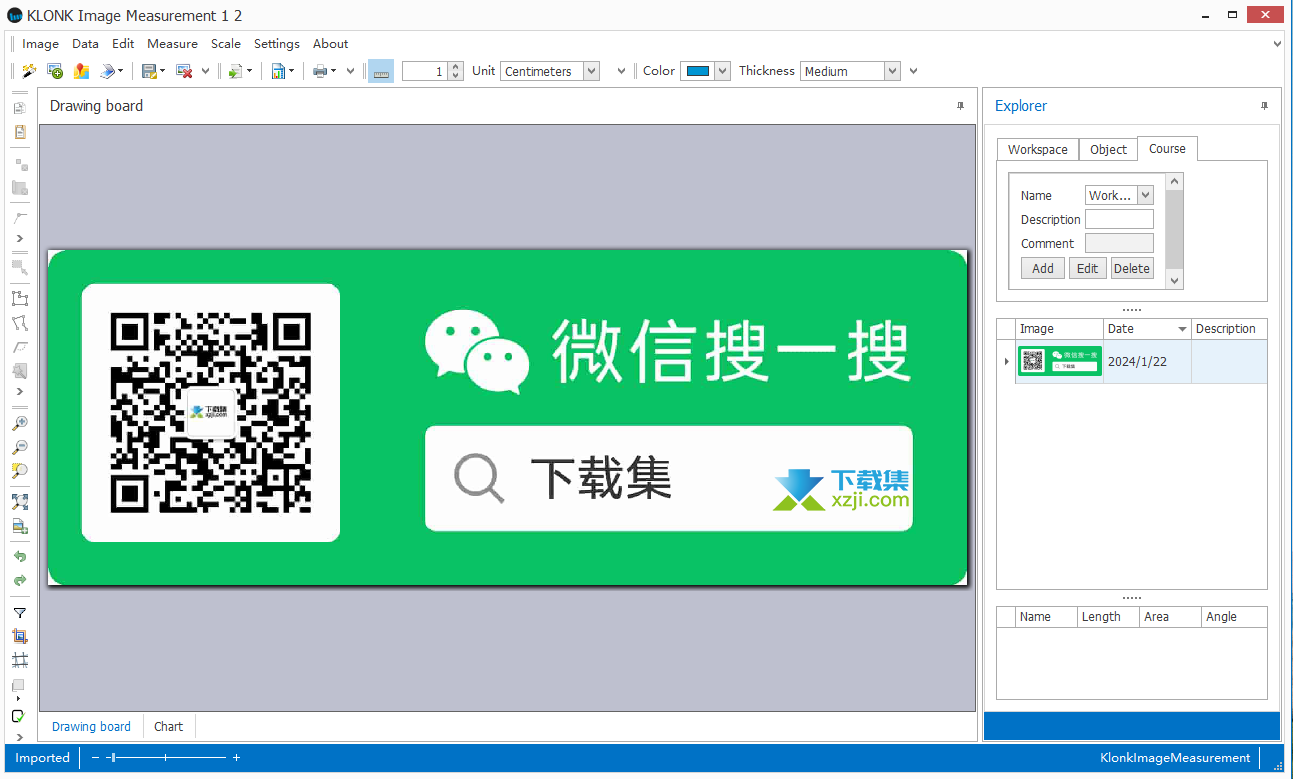Select the Course tab
The image size is (1293, 779).
(x=1167, y=149)
